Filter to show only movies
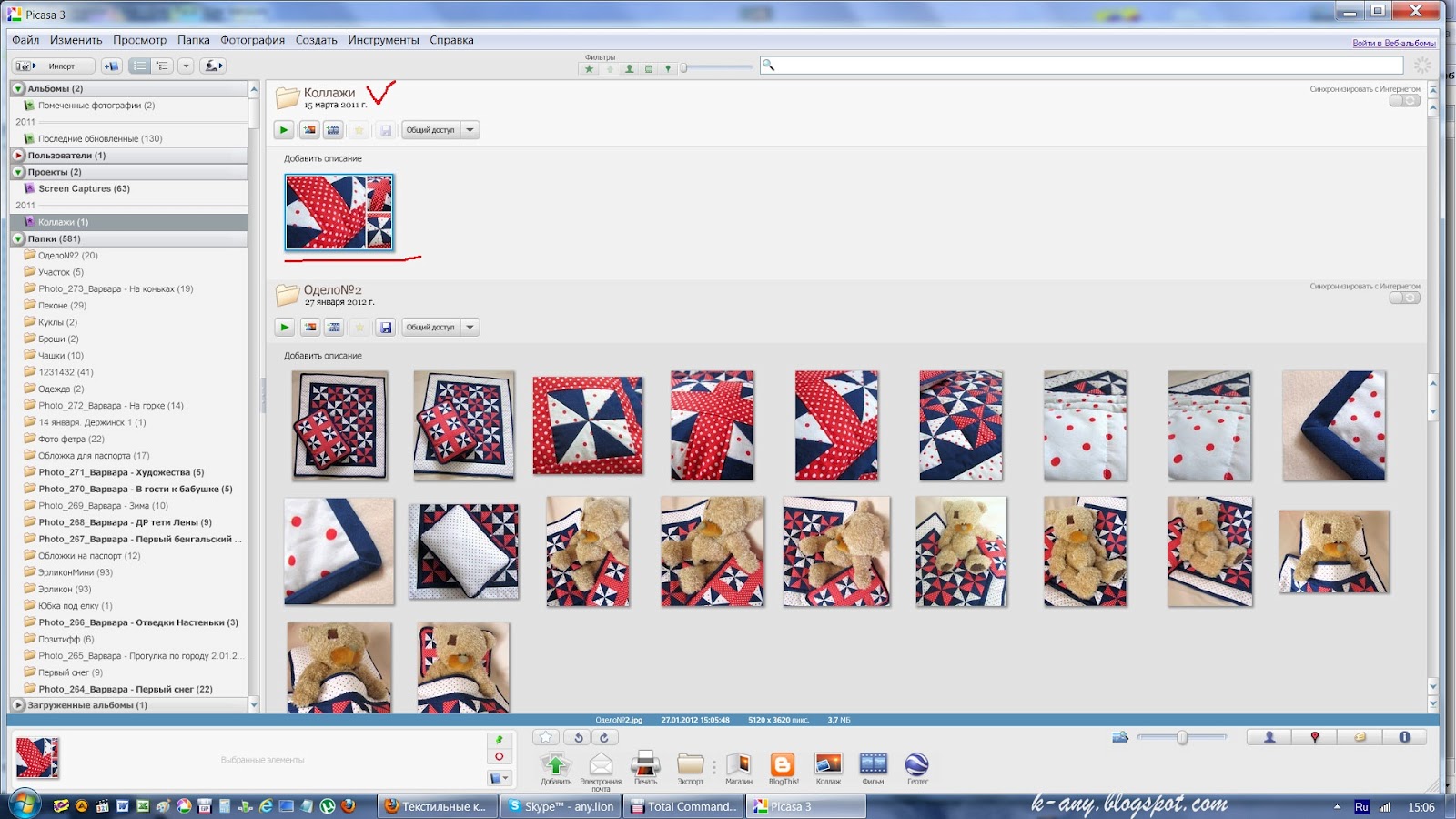The image size is (1456, 819). [x=648, y=68]
